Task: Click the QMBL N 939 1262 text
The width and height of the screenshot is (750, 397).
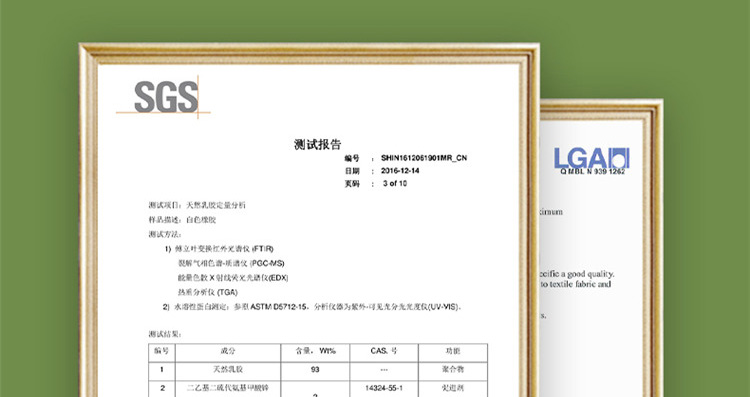Action: point(593,172)
